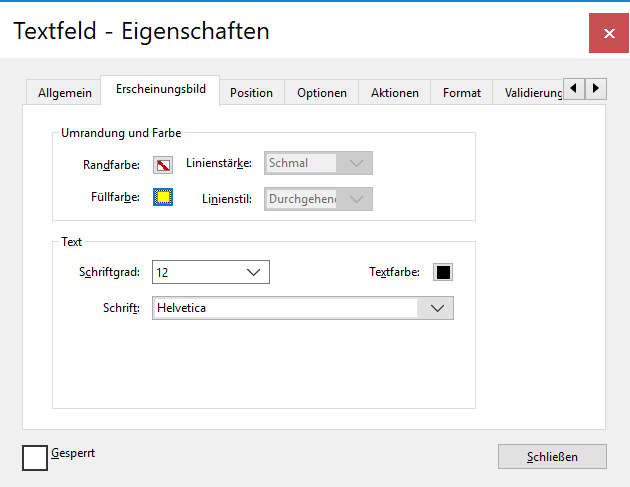Open the Schrift Helvetica font dropdown
The height and width of the screenshot is (487, 630).
(x=303, y=308)
